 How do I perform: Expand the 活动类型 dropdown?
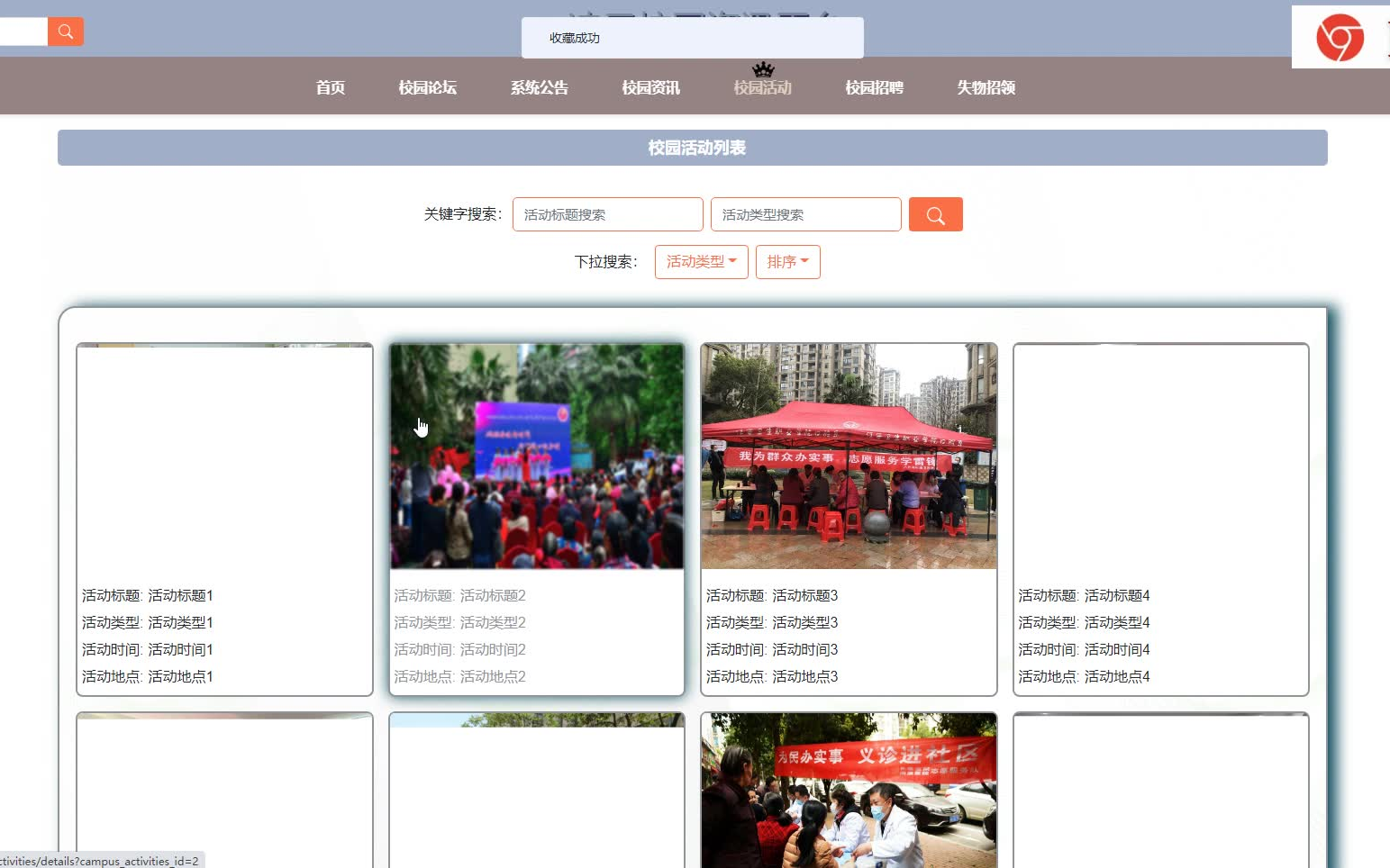pyautogui.click(x=702, y=262)
